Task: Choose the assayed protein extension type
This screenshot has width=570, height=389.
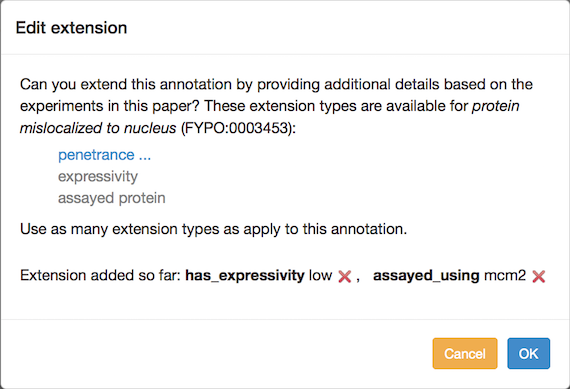Action: (112, 198)
